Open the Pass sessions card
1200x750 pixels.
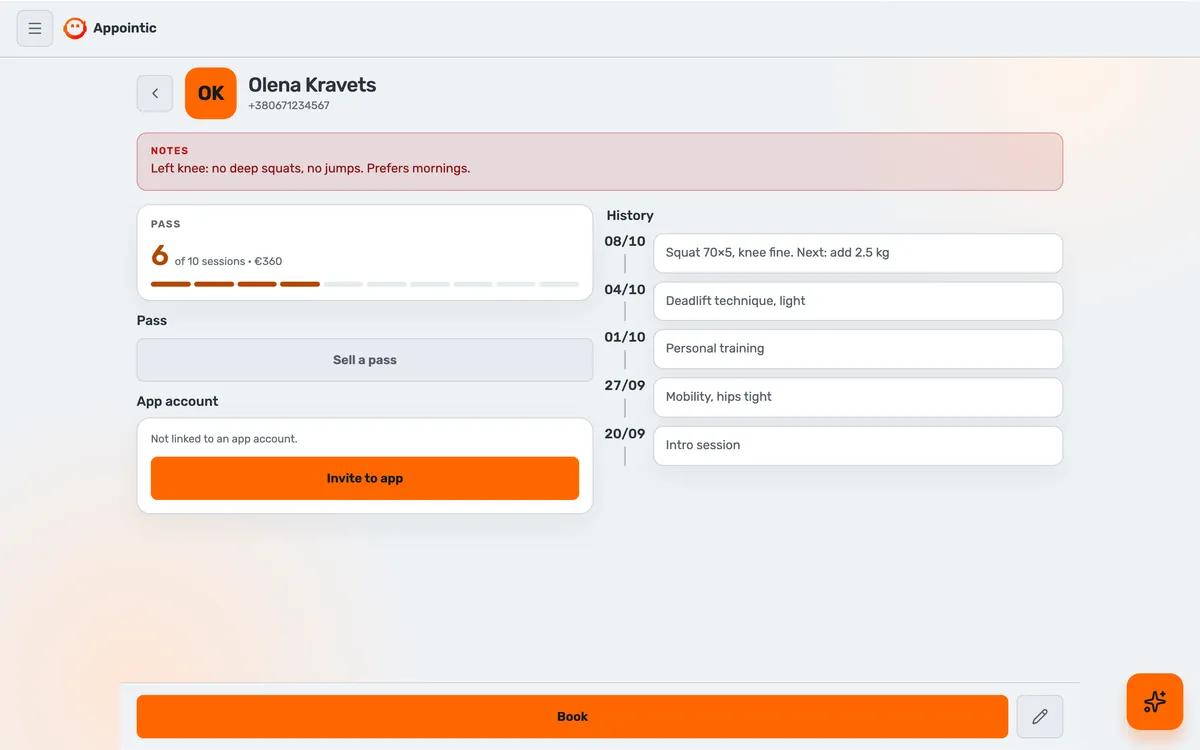point(365,253)
